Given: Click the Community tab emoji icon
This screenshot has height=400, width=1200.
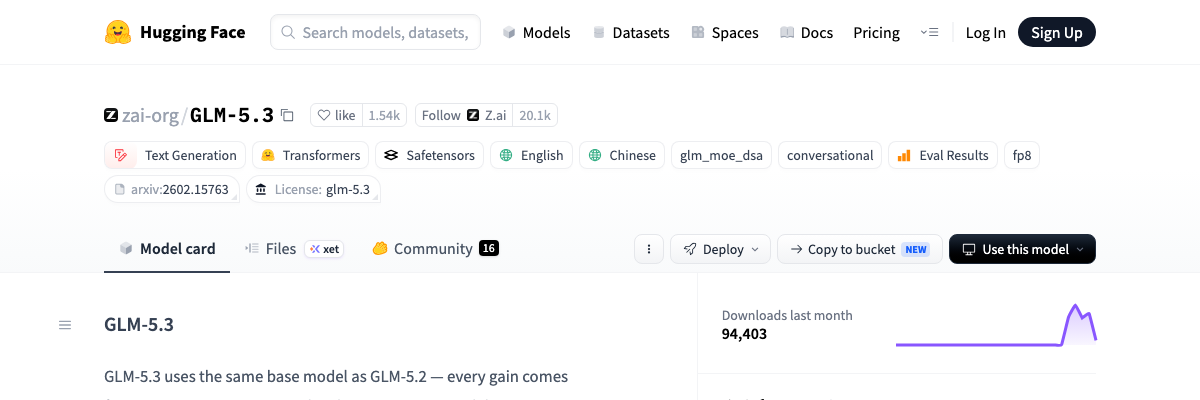Looking at the screenshot, I should click(380, 249).
